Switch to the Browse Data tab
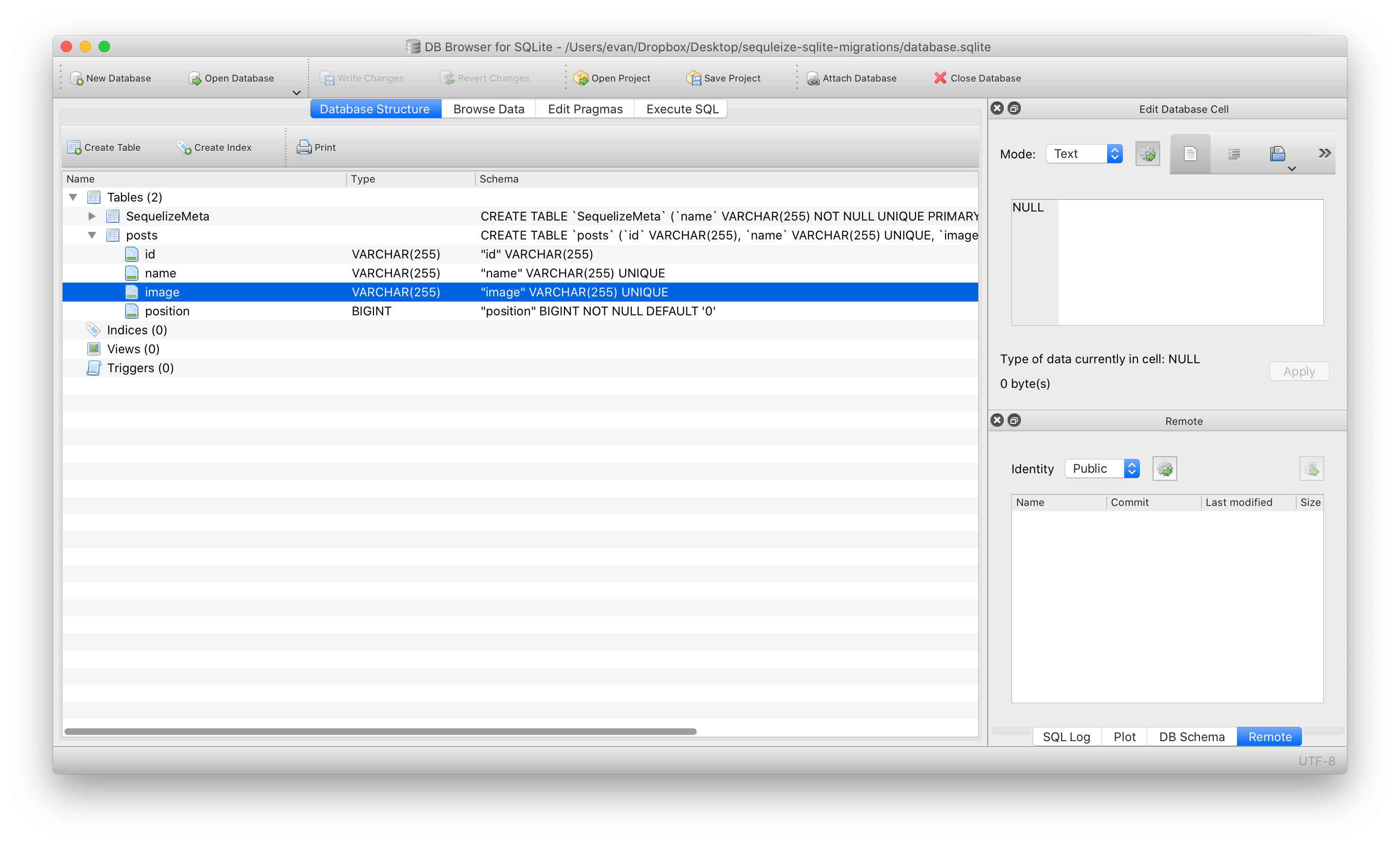This screenshot has height=844, width=1400. point(489,109)
